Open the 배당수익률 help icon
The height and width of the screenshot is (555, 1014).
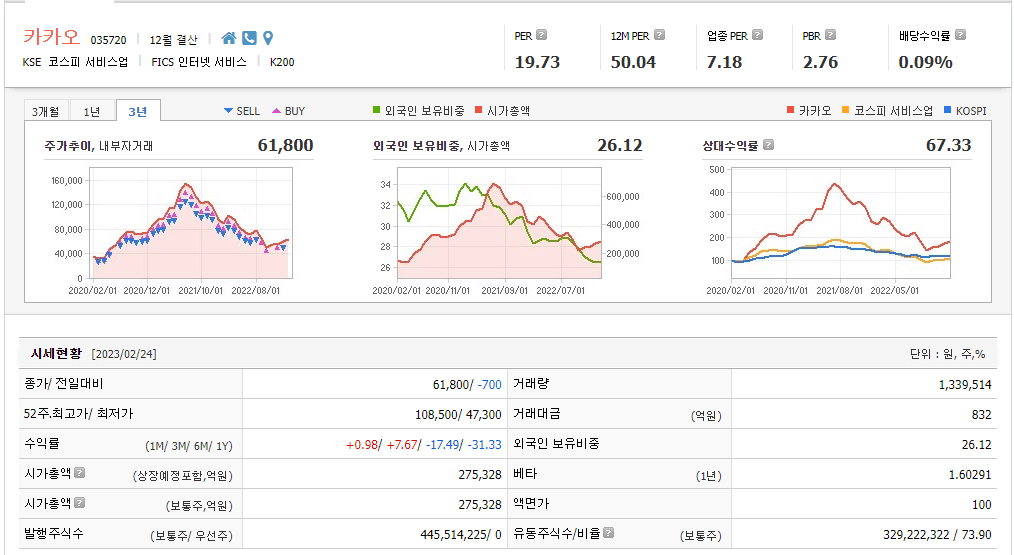(x=960, y=35)
